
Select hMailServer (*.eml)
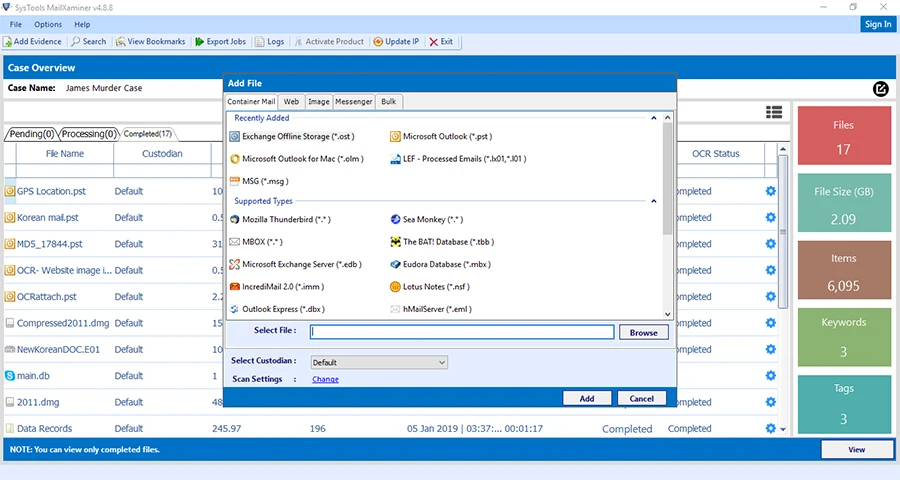pyautogui.click(x=431, y=309)
